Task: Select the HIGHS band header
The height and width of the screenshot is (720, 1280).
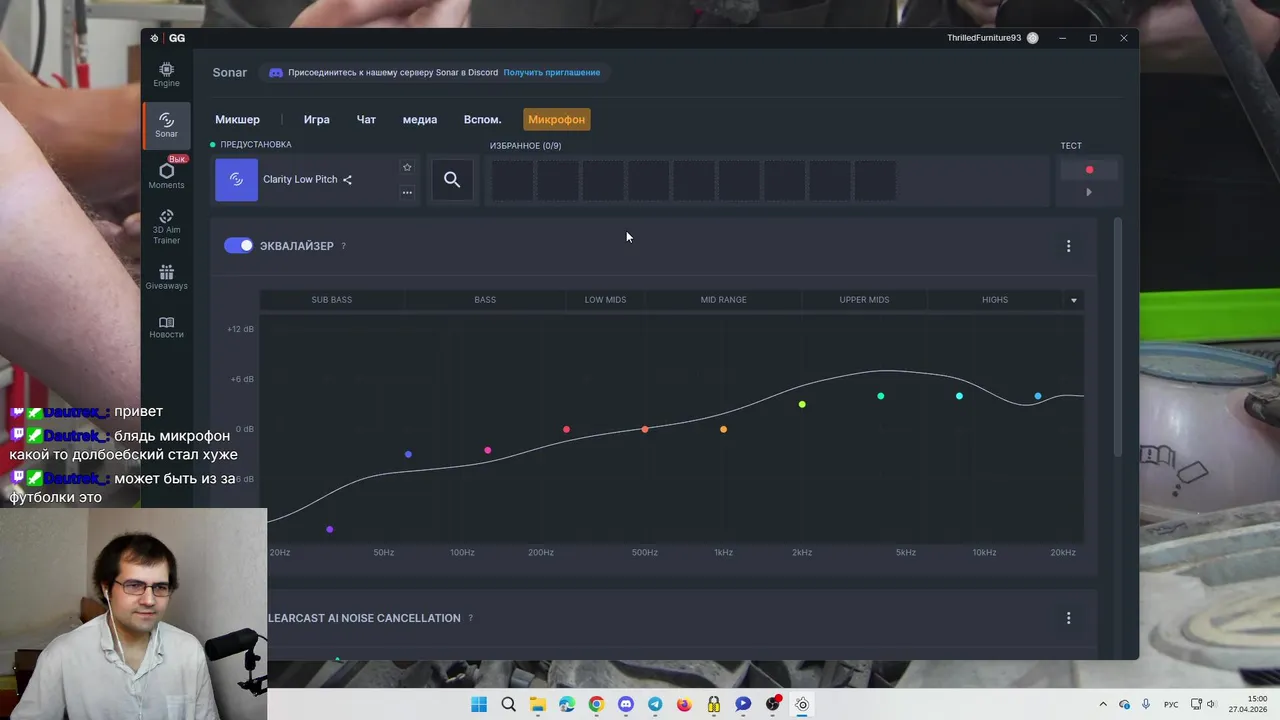Action: pos(995,300)
